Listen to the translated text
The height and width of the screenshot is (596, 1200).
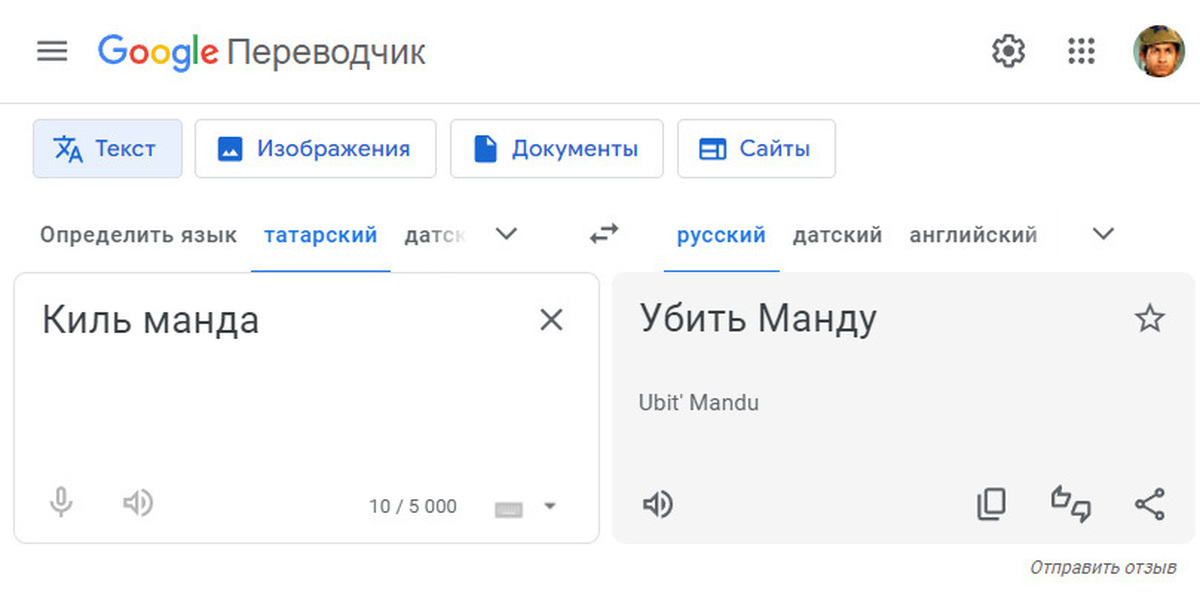(657, 505)
